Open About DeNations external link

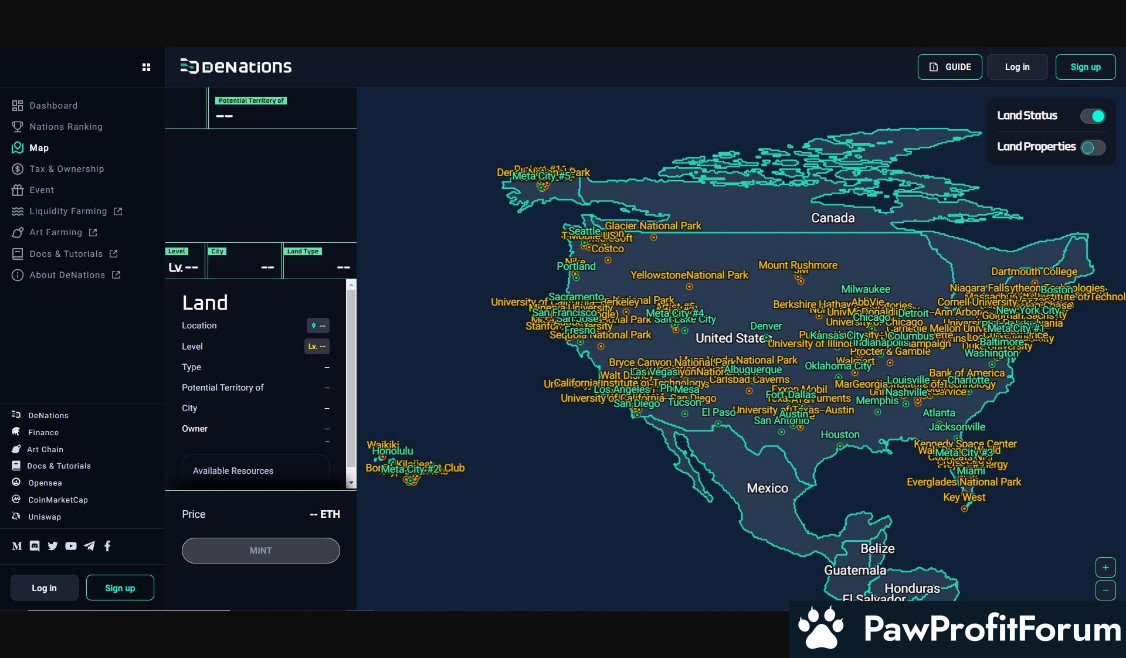coord(66,275)
